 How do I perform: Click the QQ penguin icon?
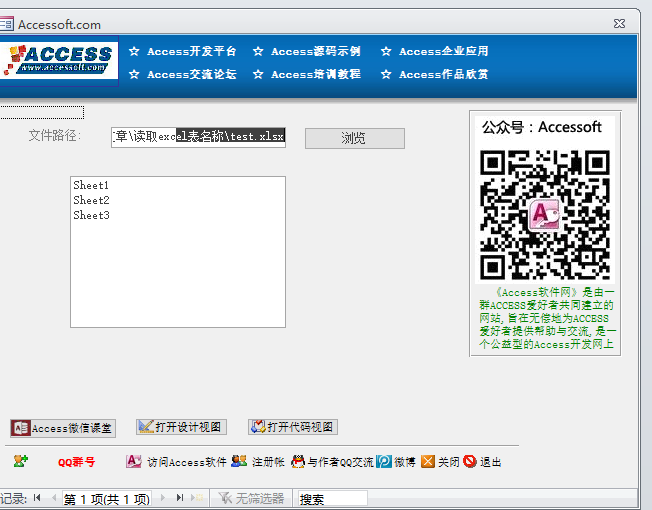[298, 461]
